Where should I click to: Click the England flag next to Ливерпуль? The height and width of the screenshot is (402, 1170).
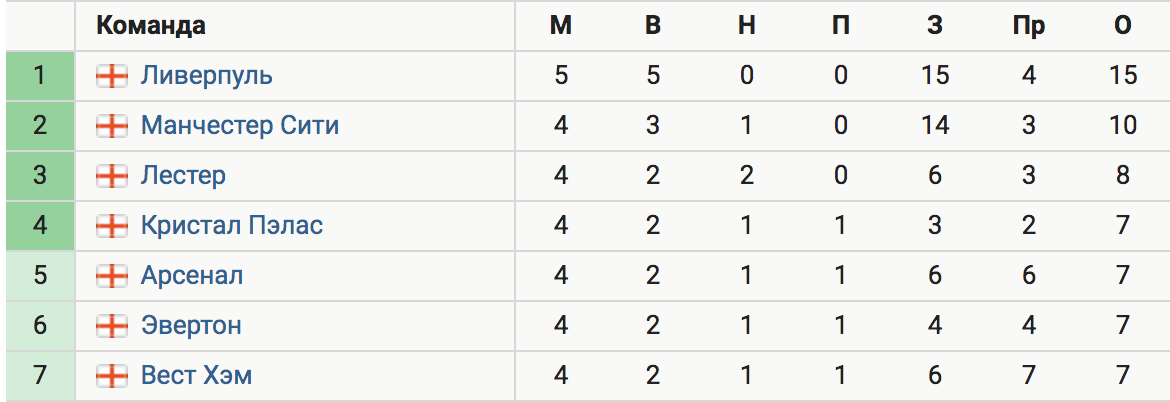112,76
